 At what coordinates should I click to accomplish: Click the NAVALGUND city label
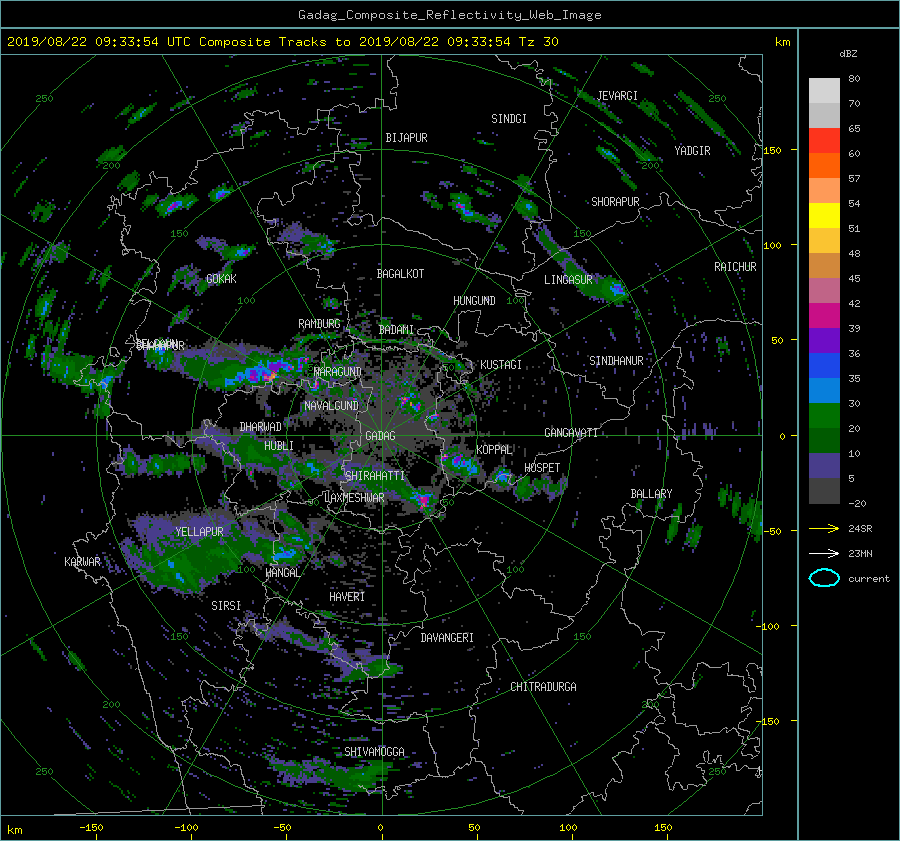coord(331,406)
